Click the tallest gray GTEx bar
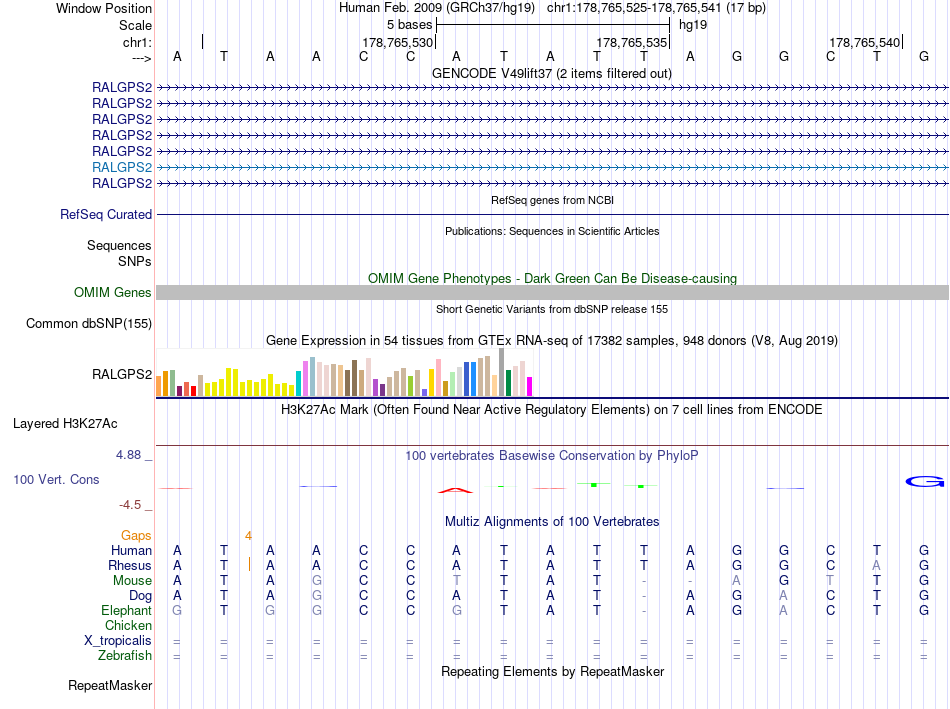 click(501, 372)
